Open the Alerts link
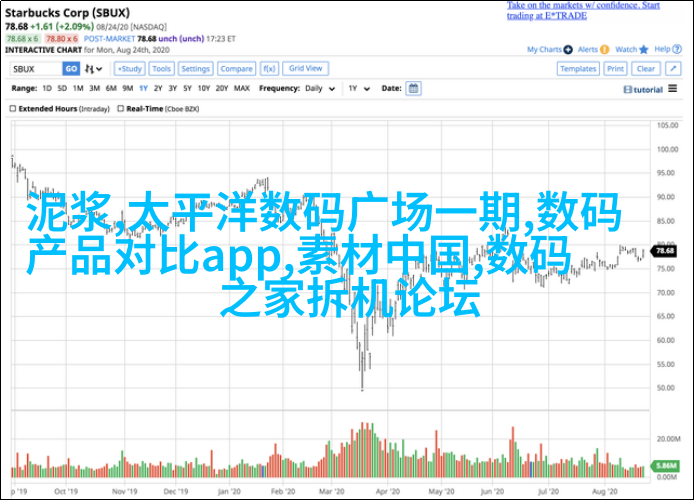 point(588,50)
